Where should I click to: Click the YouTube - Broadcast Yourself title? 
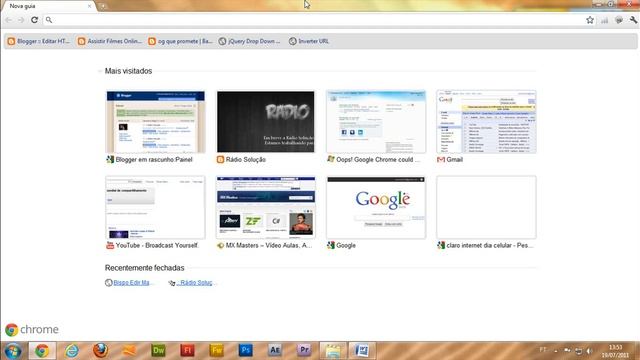coord(157,245)
